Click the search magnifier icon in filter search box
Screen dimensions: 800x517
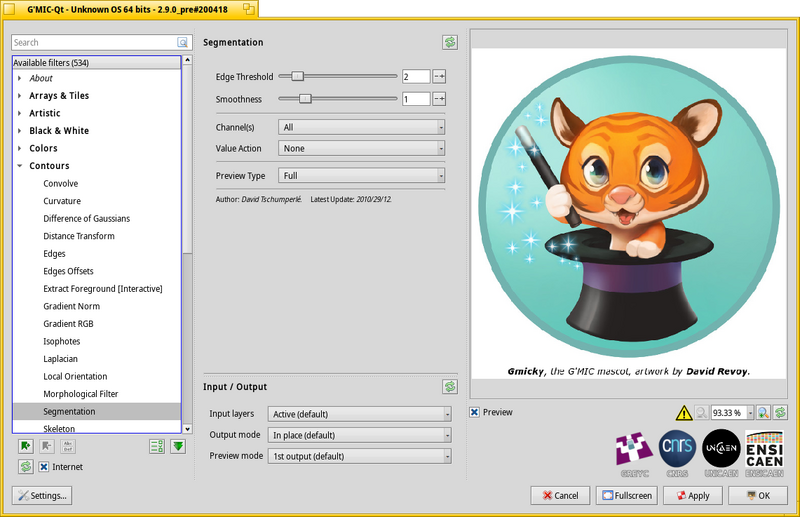tap(182, 42)
